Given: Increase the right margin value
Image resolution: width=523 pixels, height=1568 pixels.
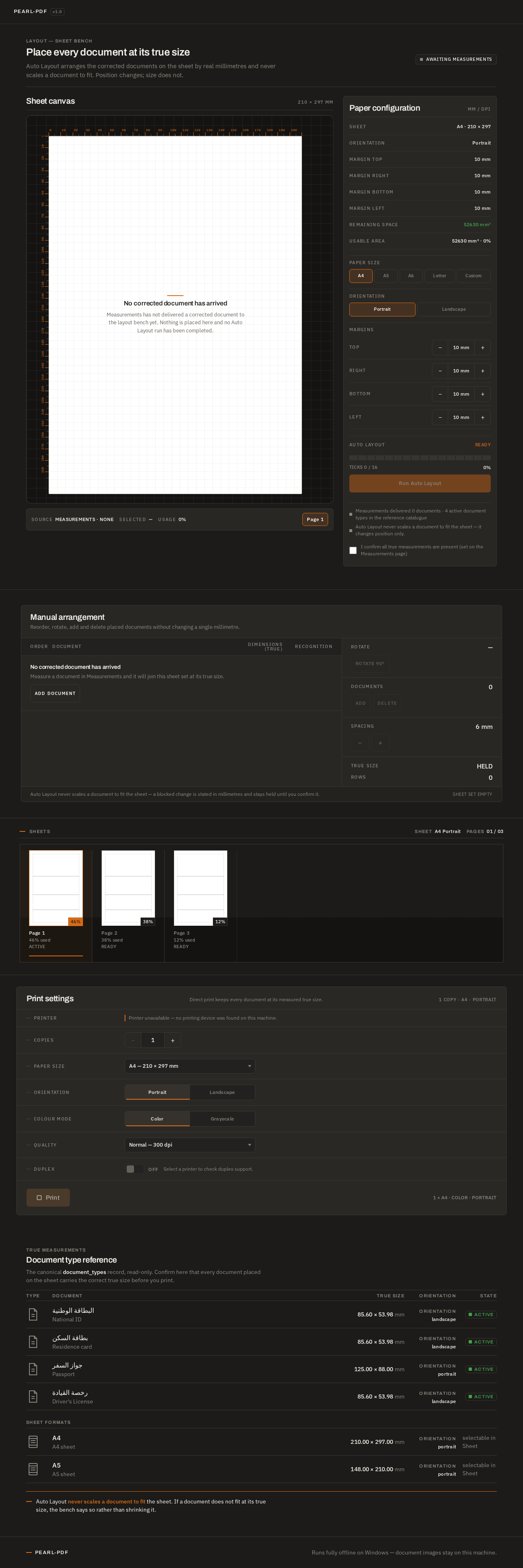Looking at the screenshot, I should (x=483, y=371).
